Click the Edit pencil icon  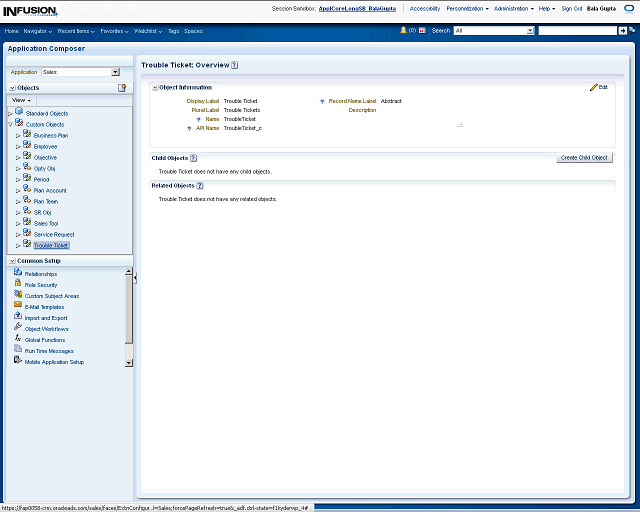(x=594, y=88)
